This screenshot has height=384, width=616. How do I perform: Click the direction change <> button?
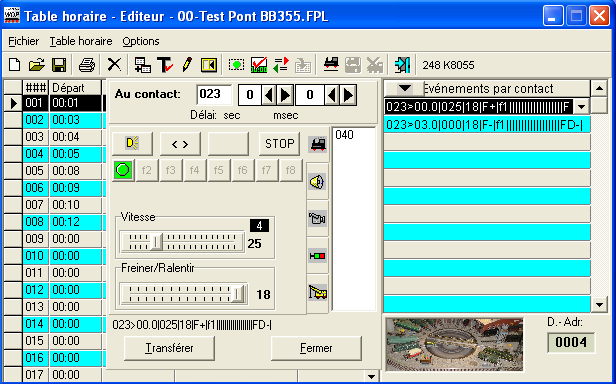tap(180, 143)
